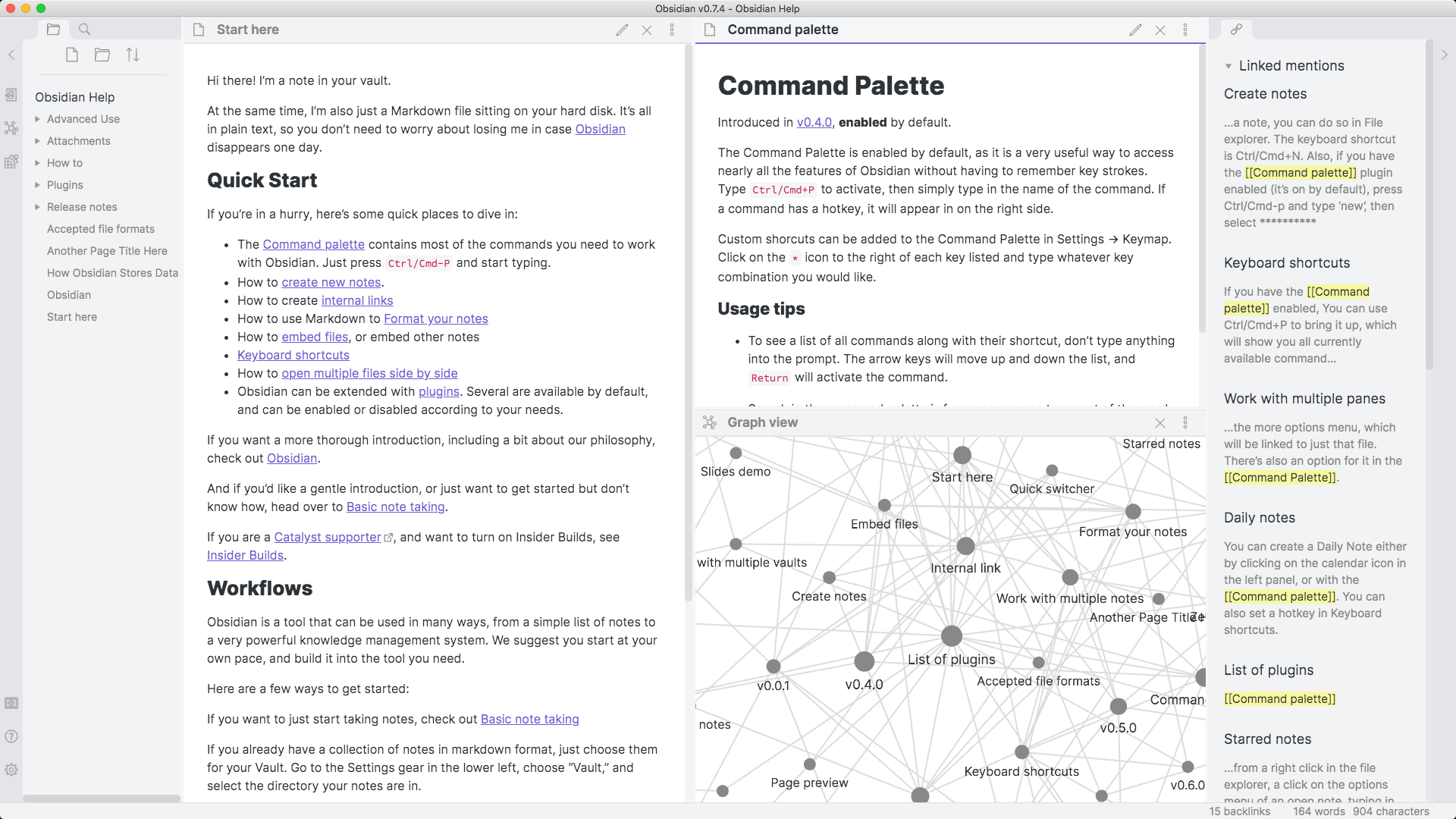Toggle Linked mentions panel visibility
Viewport: 1456px width, 819px height.
[x=1228, y=65]
